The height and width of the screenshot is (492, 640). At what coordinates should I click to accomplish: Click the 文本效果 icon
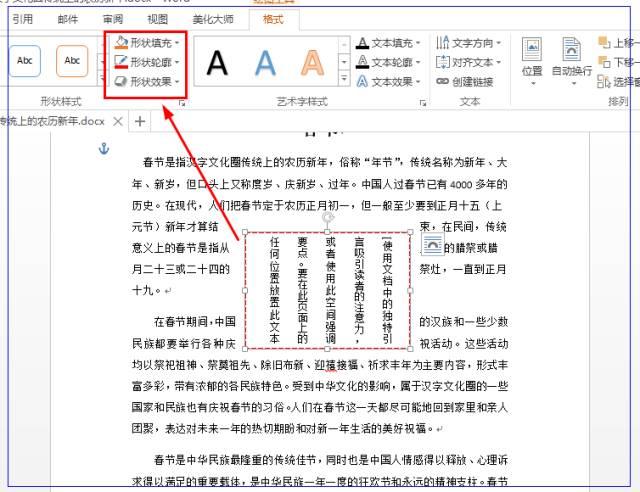click(x=362, y=81)
